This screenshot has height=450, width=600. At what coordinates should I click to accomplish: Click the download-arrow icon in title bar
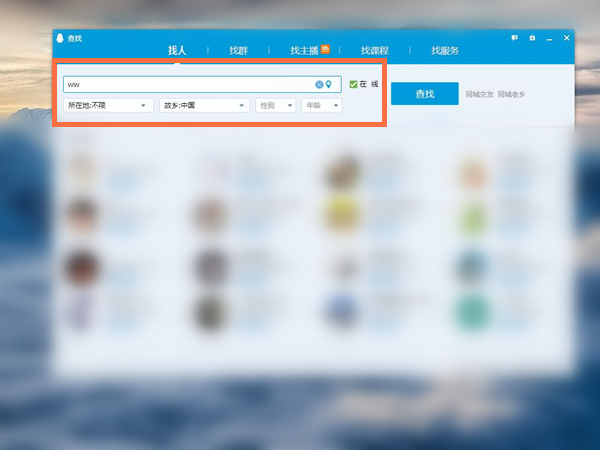pyautogui.click(x=532, y=38)
